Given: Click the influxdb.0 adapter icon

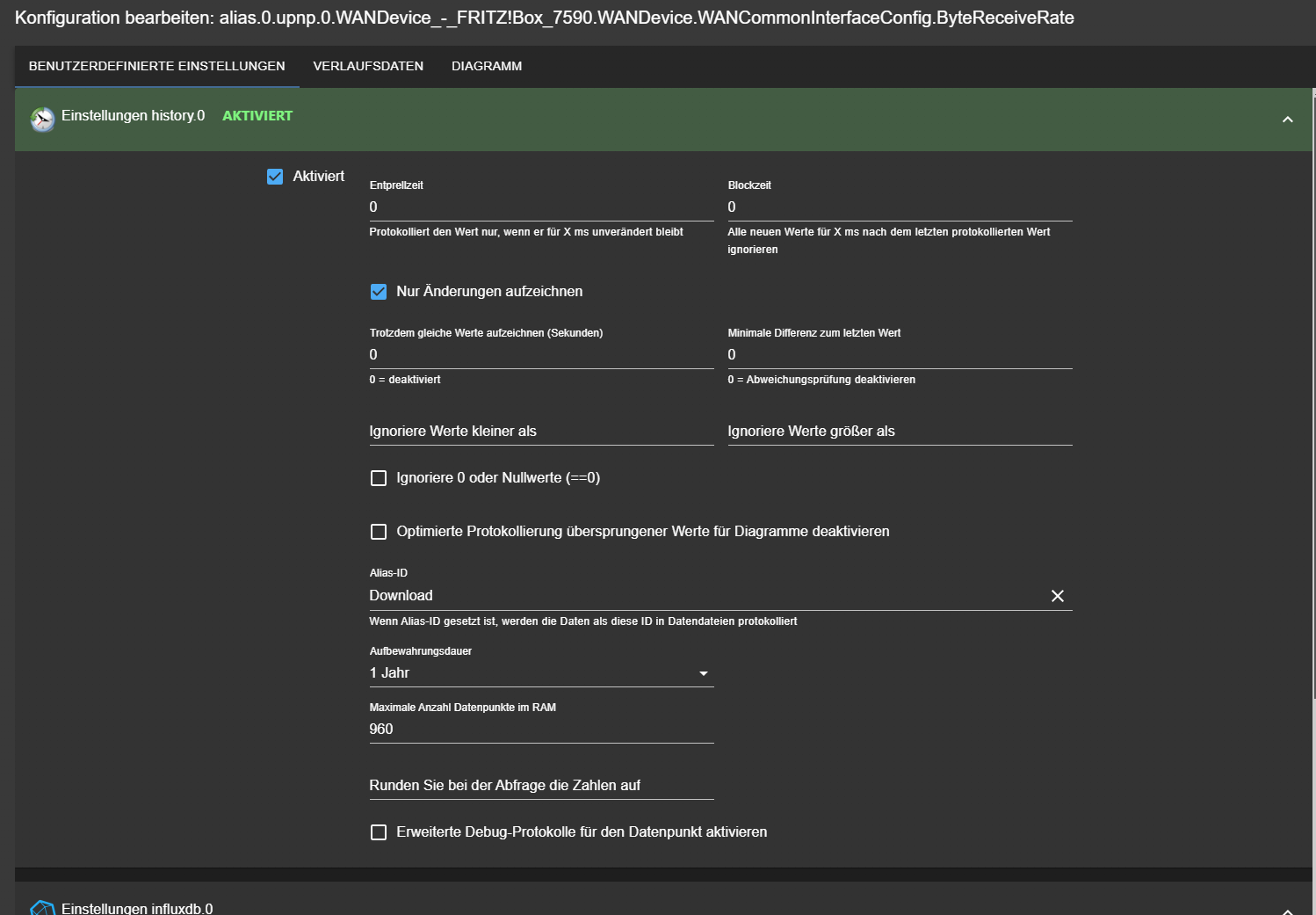Looking at the screenshot, I should click(x=42, y=908).
